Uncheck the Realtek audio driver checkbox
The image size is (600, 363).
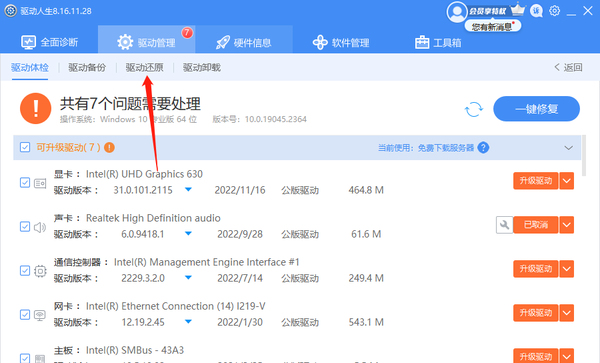pyautogui.click(x=25, y=226)
